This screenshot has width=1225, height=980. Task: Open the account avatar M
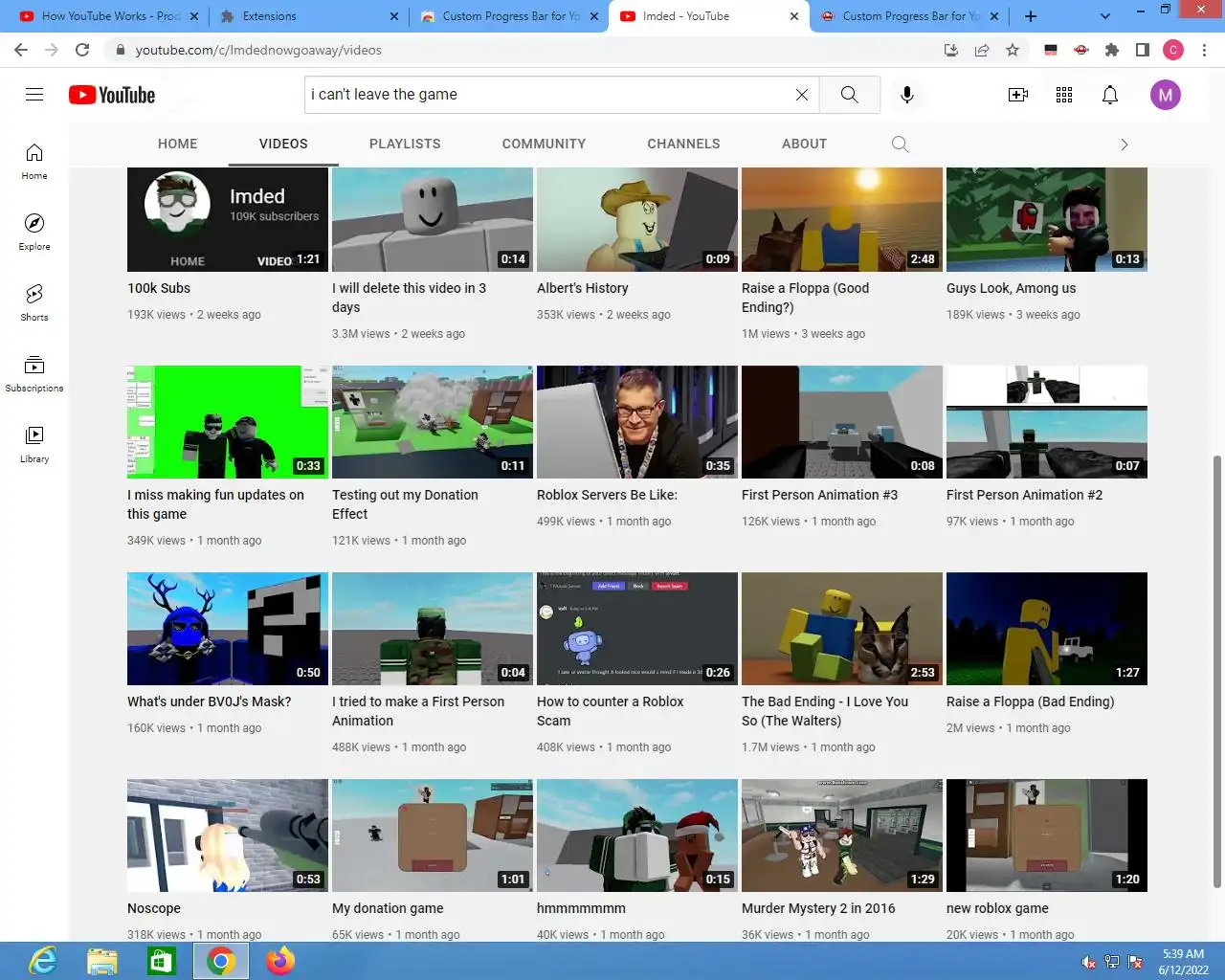1166,95
